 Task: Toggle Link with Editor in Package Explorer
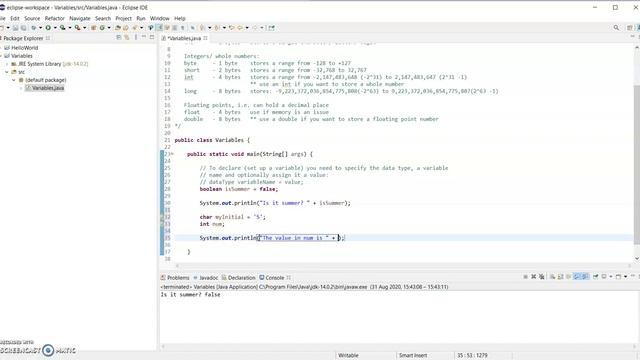click(127, 37)
